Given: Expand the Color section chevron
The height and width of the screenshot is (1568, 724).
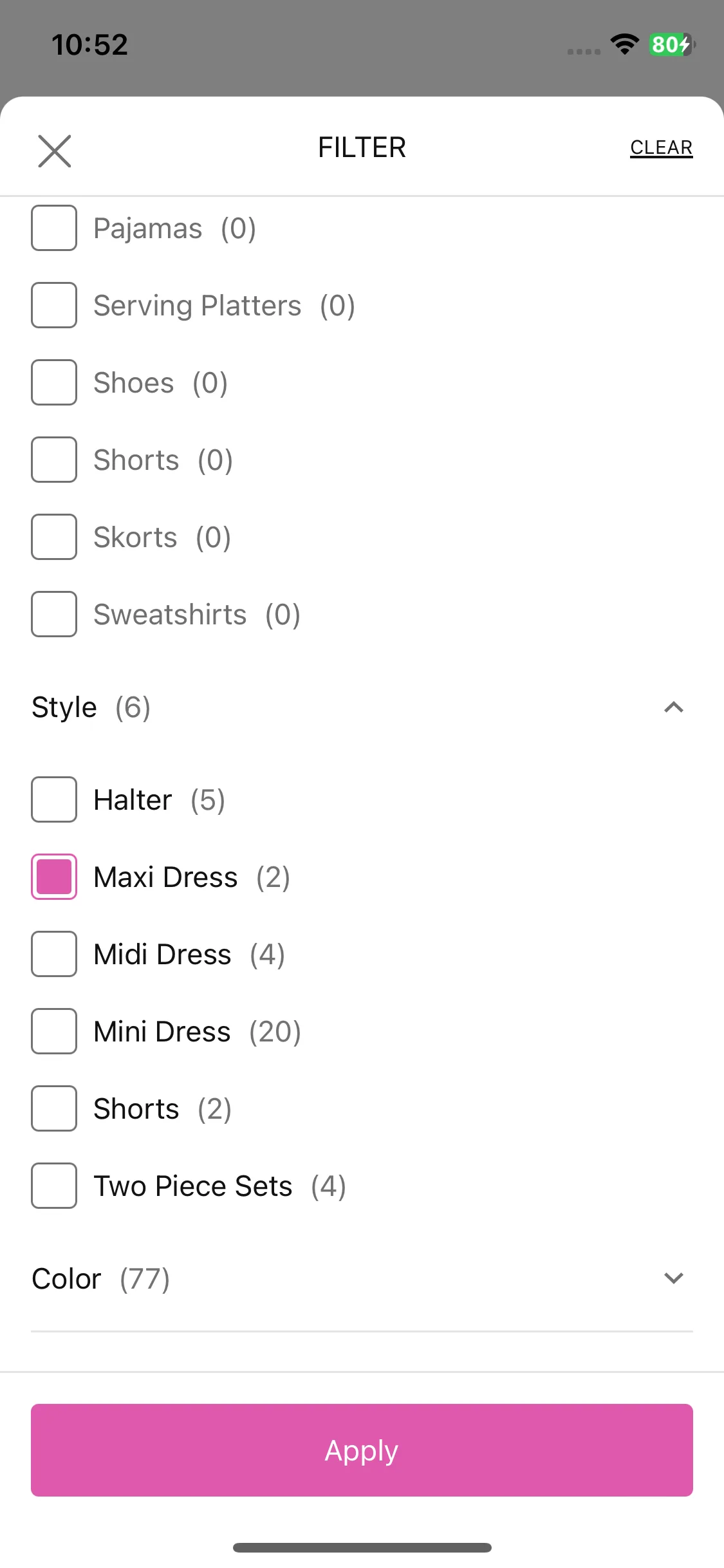Looking at the screenshot, I should (x=673, y=1278).
